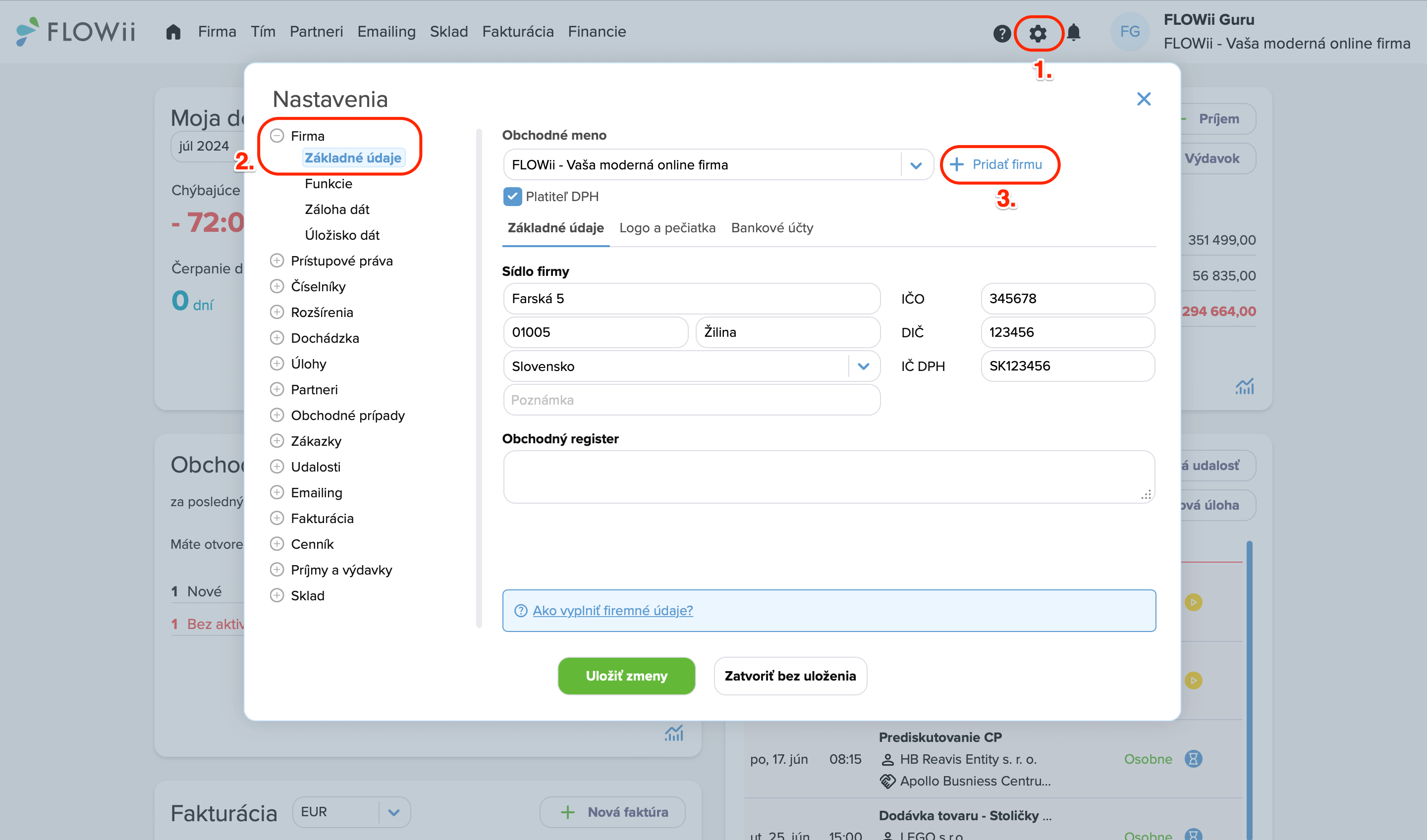Click Uložiť zmeny button
1427x840 pixels.
(626, 676)
